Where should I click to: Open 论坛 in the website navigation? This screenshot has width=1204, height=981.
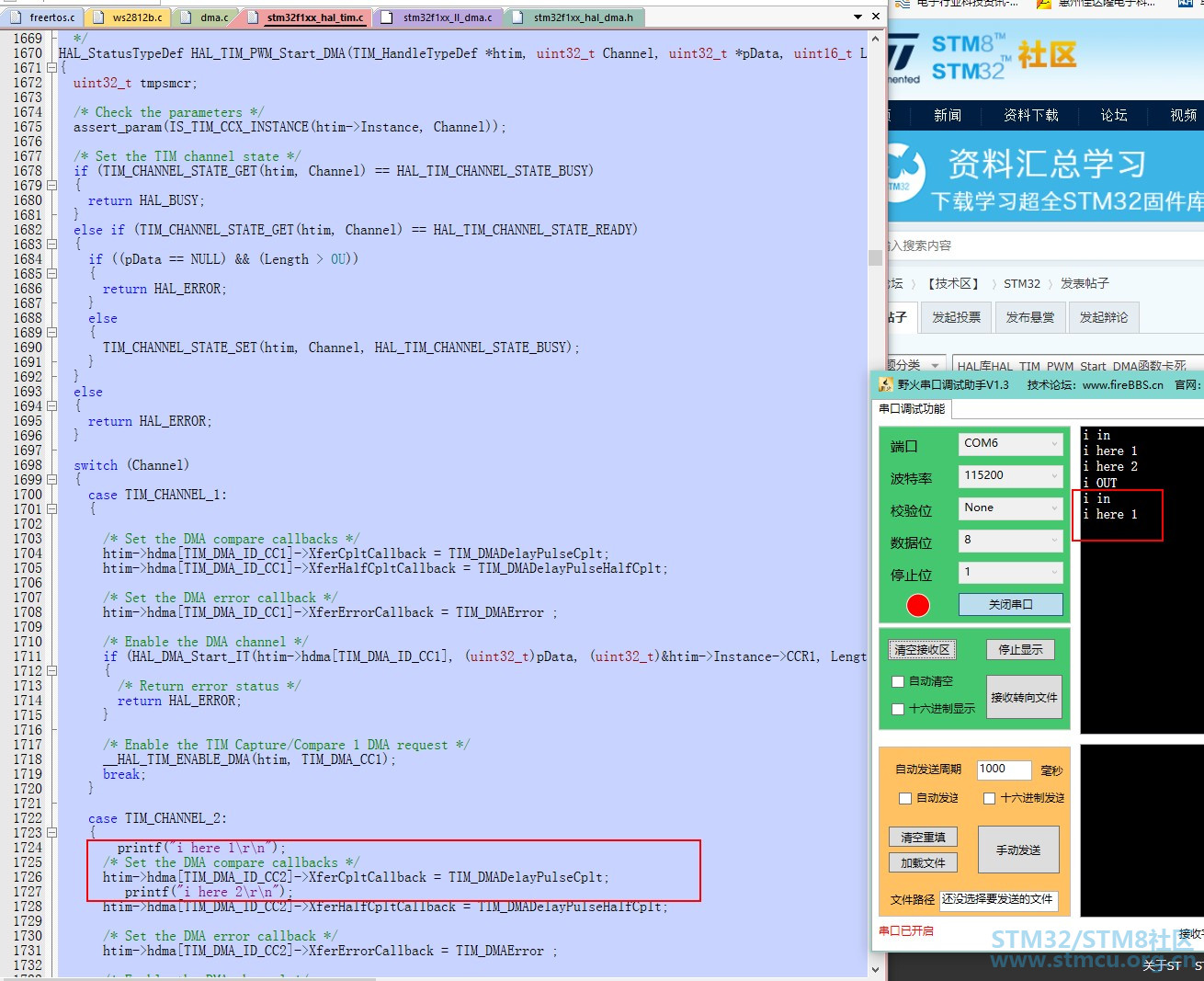tap(1114, 115)
